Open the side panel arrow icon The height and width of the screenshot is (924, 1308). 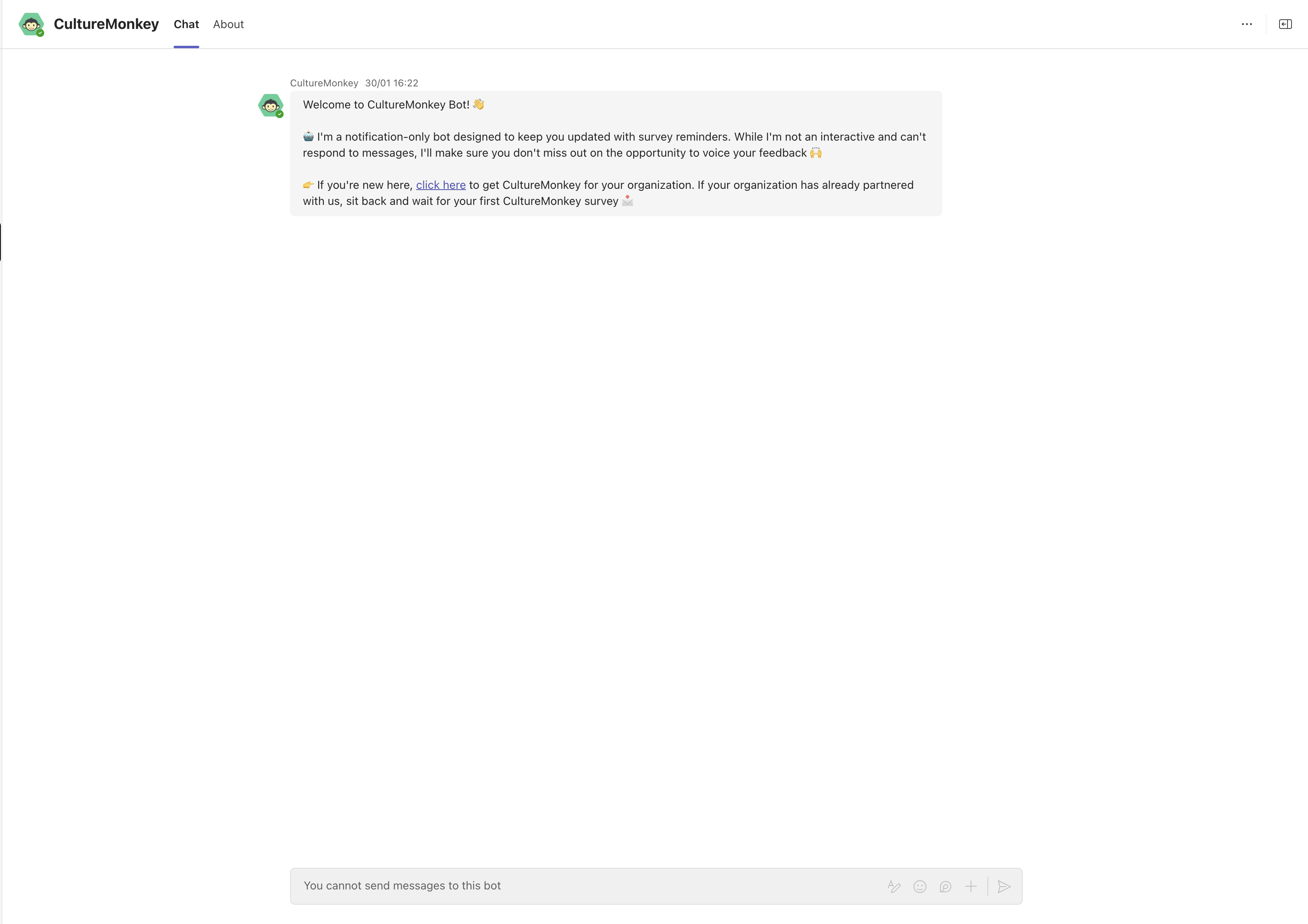coord(1286,24)
